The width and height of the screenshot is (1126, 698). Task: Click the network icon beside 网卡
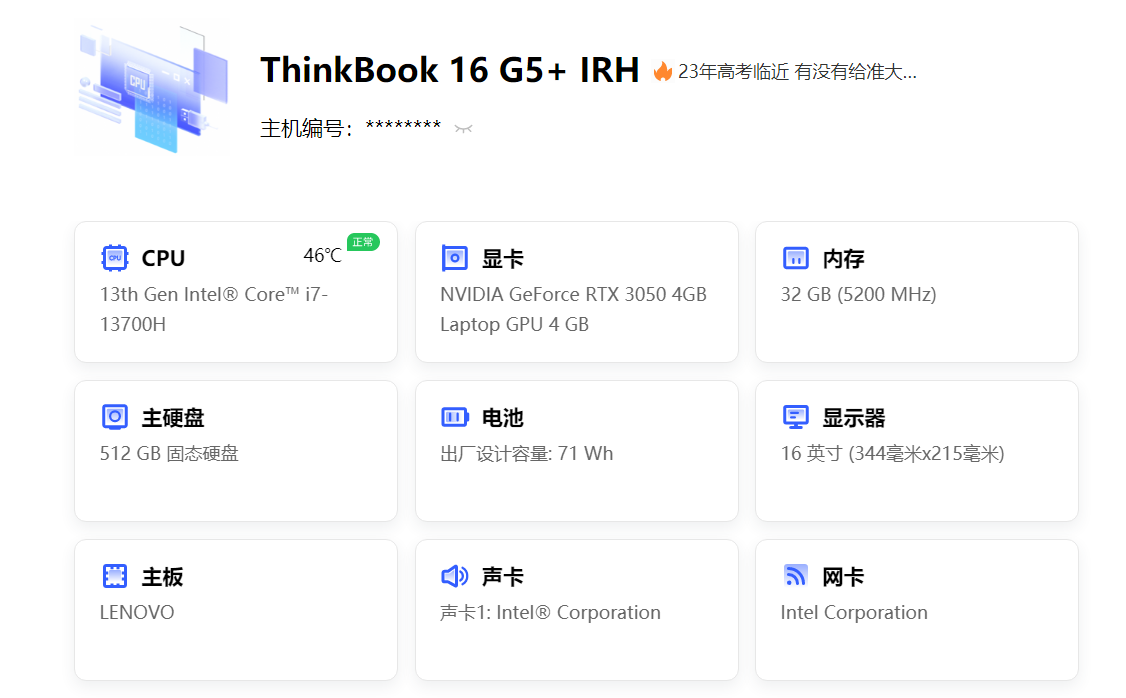click(796, 575)
